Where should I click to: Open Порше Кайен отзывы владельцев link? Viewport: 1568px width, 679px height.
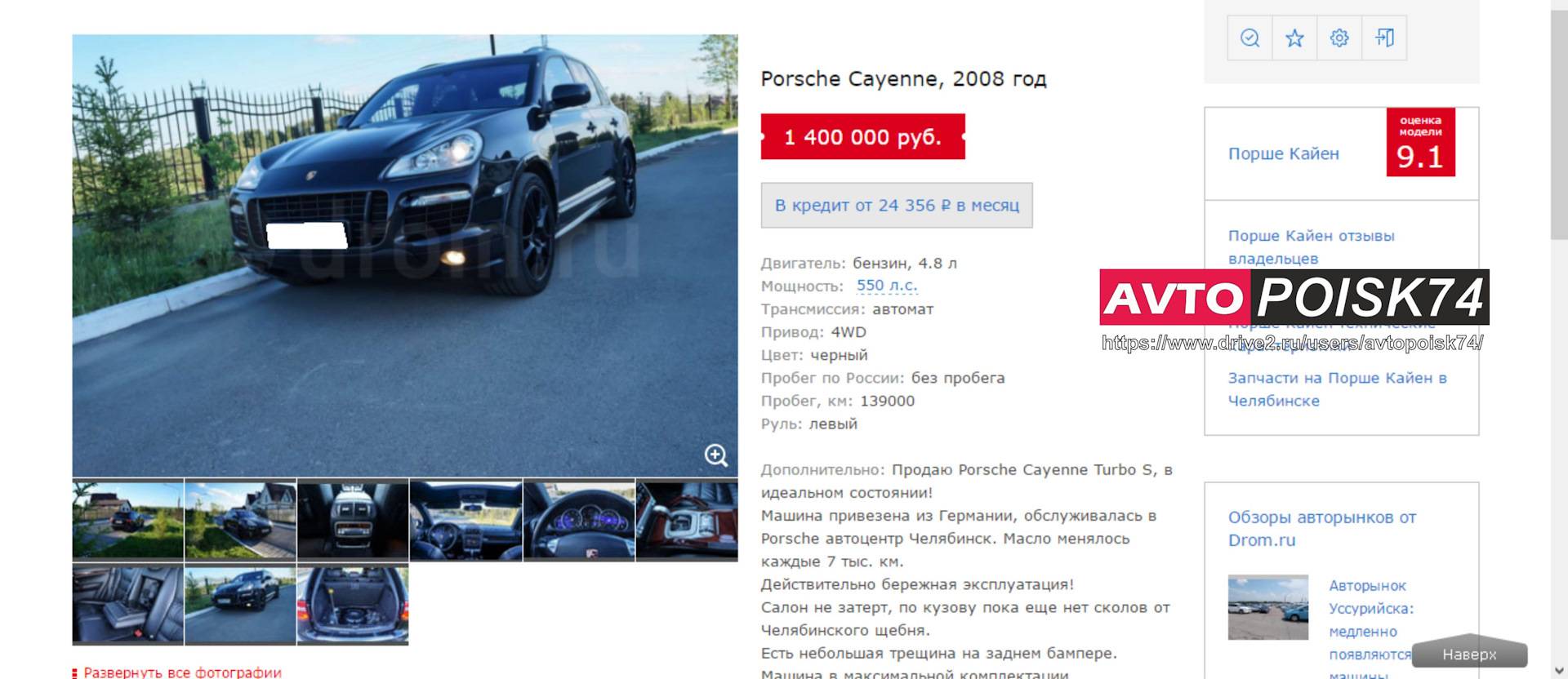pyautogui.click(x=1312, y=246)
